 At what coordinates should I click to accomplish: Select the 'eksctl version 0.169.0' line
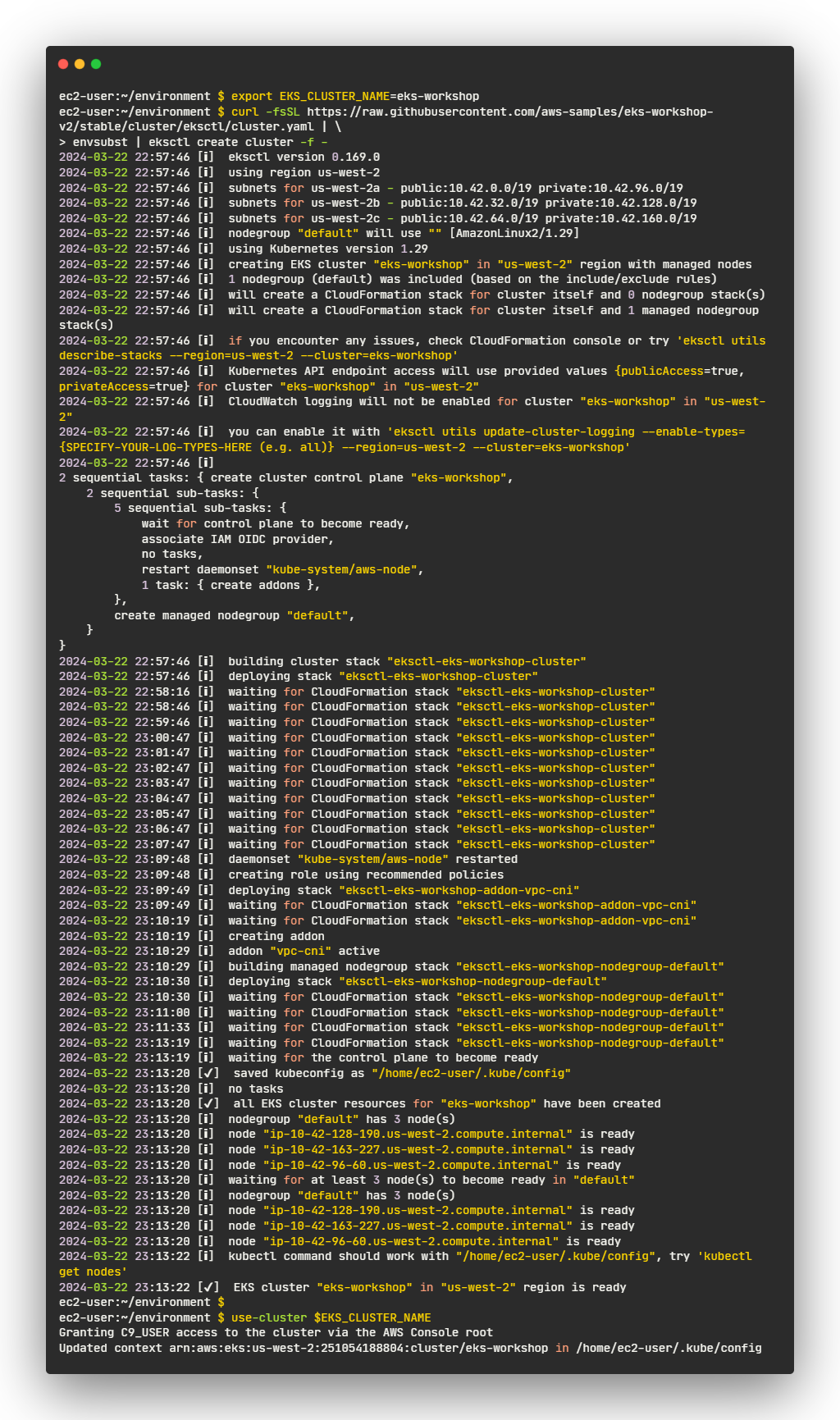[x=304, y=157]
